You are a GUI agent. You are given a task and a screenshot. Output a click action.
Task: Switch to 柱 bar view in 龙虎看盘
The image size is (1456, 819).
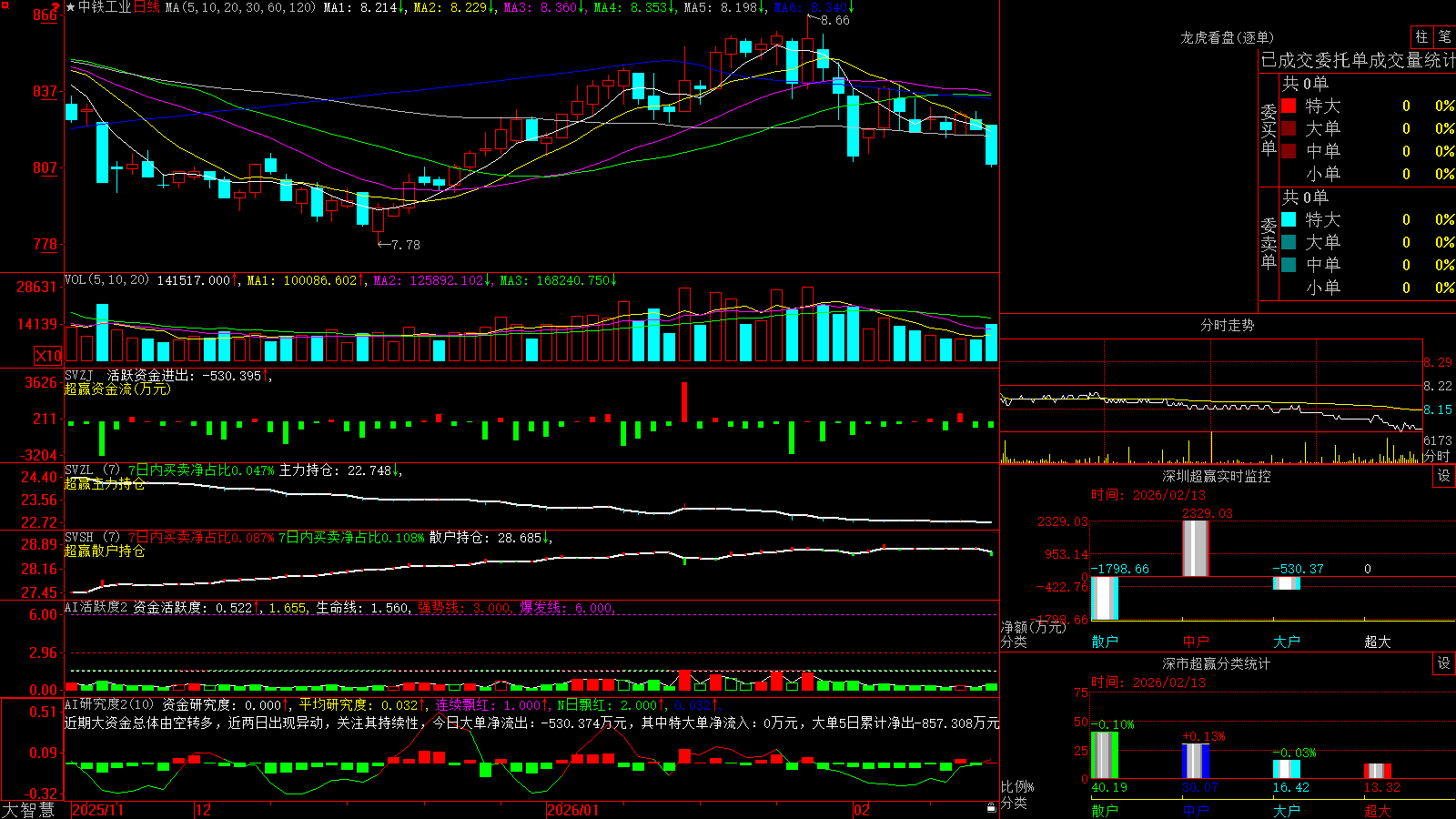click(x=1421, y=37)
